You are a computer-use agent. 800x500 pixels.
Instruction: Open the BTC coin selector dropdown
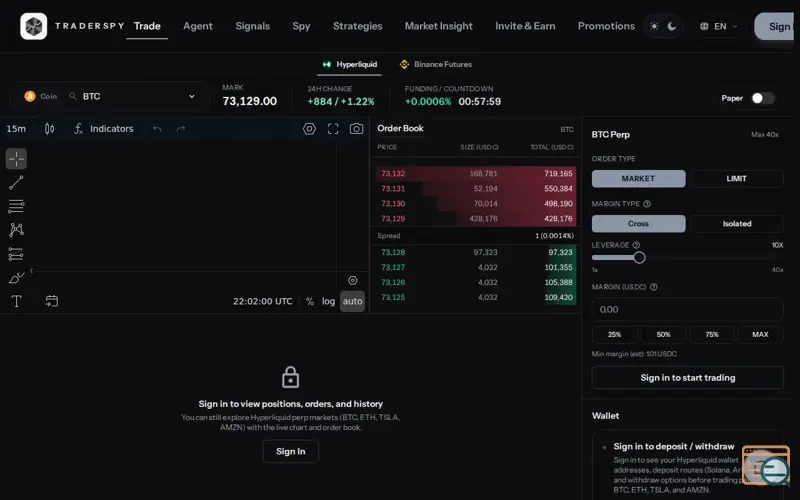point(110,96)
